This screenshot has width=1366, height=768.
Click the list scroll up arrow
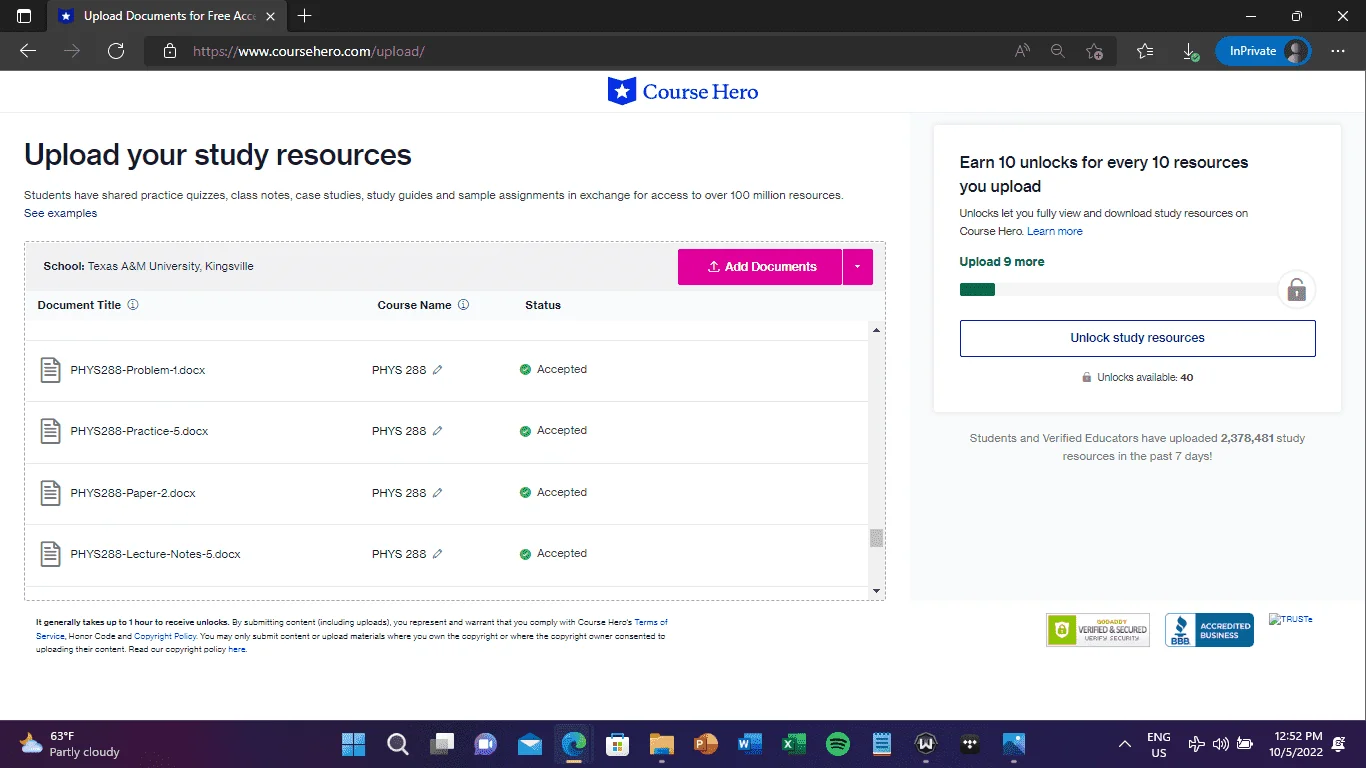pos(877,330)
